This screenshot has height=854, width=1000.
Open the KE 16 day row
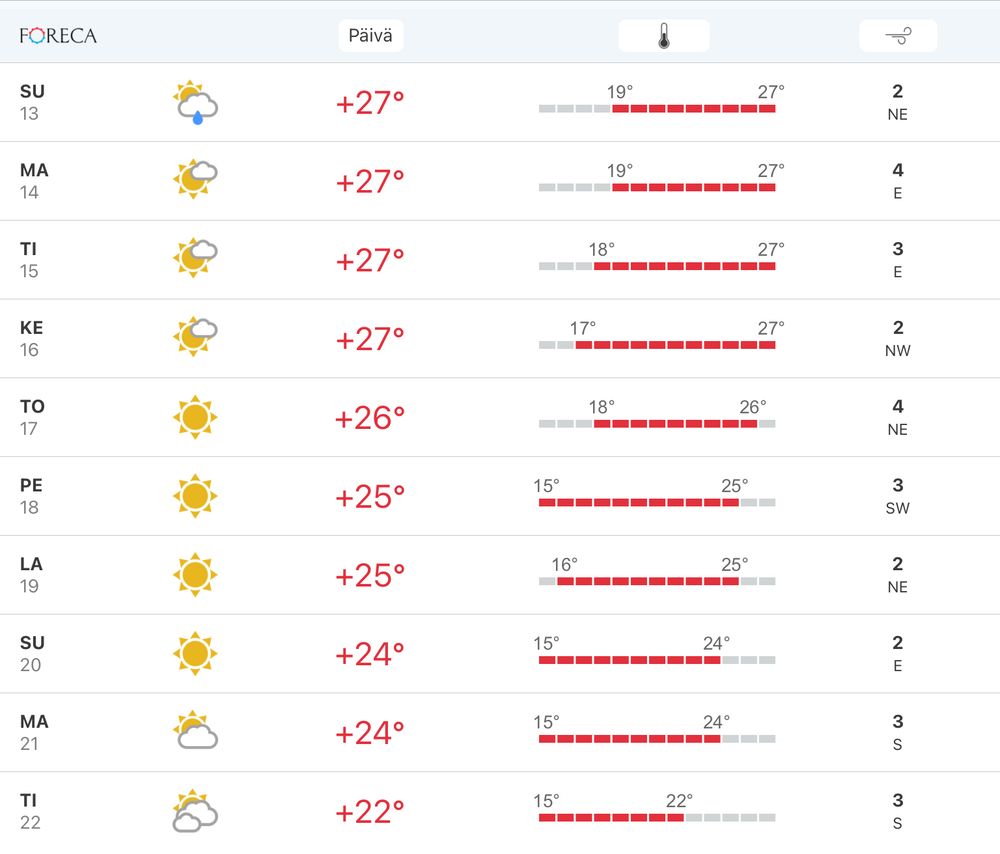pyautogui.click(x=500, y=339)
